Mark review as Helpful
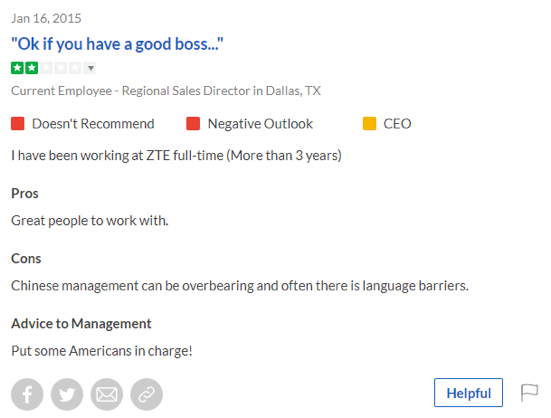The height and width of the screenshot is (418, 551). [x=468, y=393]
